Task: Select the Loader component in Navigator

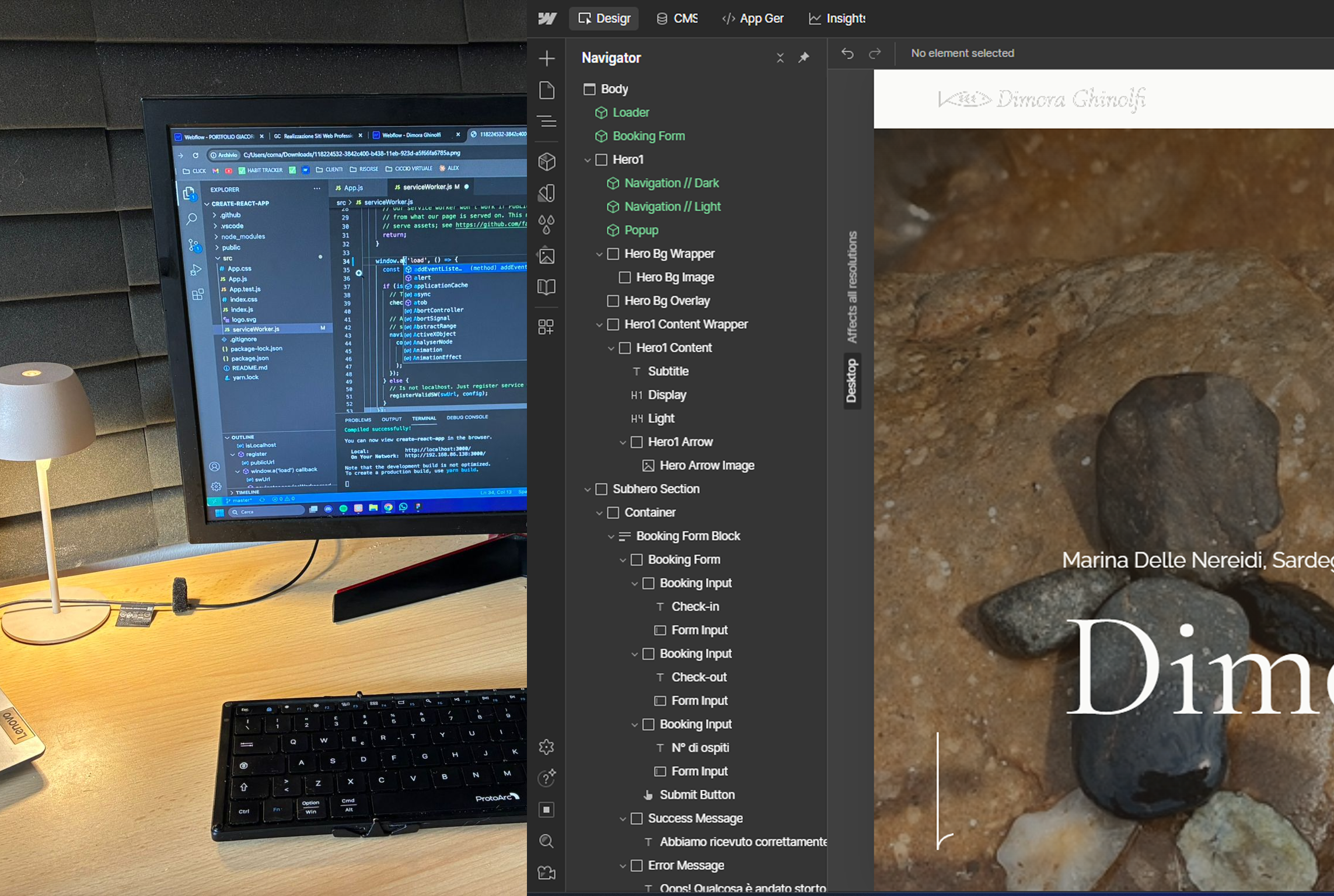Action: (x=630, y=113)
